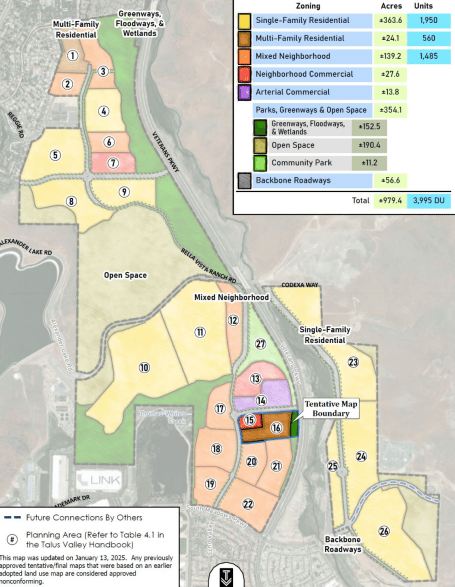The image size is (455, 587).
Task: Click the Multi-Family Residential brown legend swatch
Action: coord(245,39)
